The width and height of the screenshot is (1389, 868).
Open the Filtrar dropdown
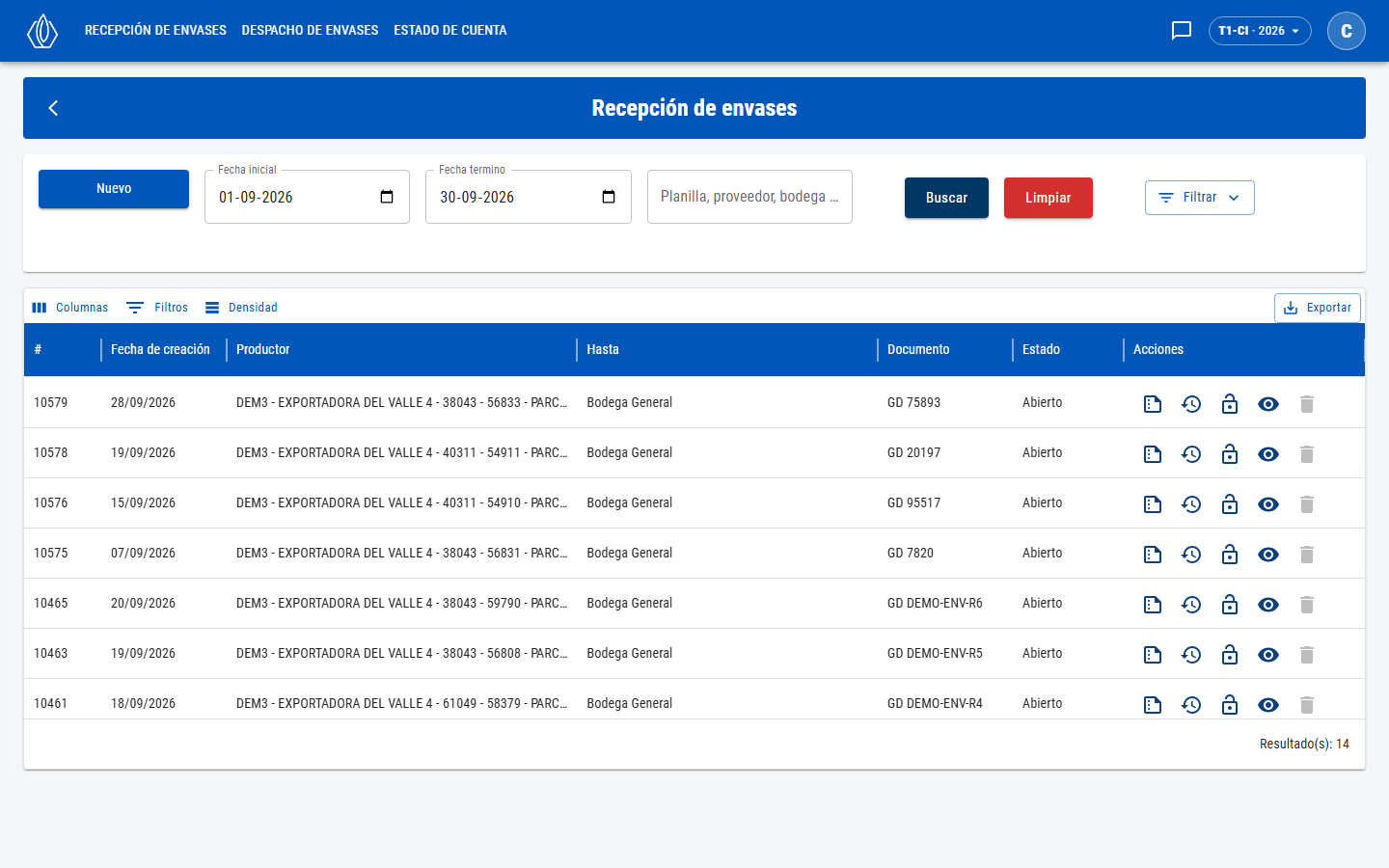click(1200, 198)
